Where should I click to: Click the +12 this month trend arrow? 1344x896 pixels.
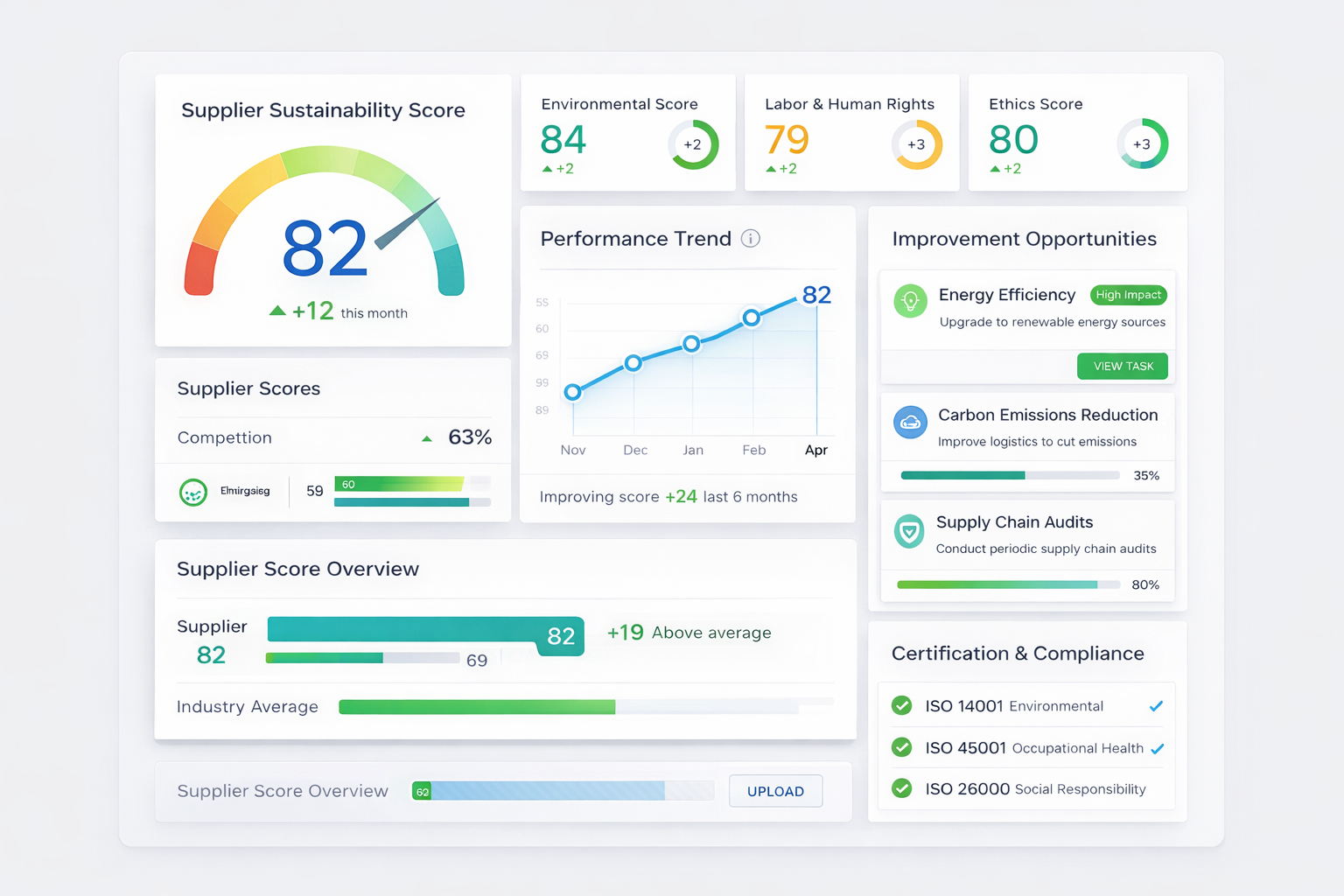pos(277,311)
